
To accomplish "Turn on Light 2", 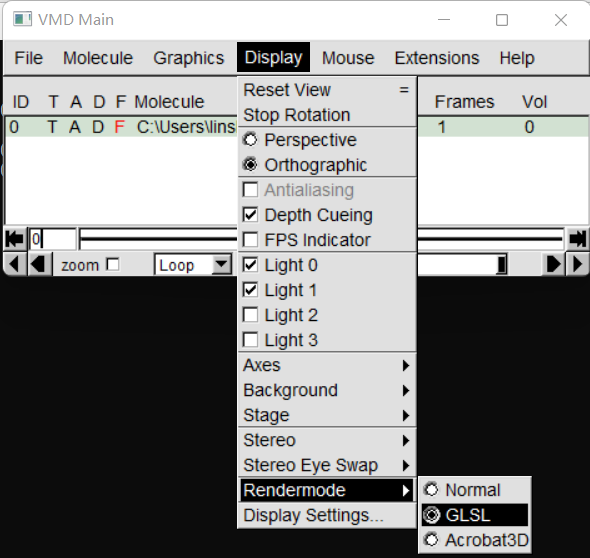I will coord(251,315).
